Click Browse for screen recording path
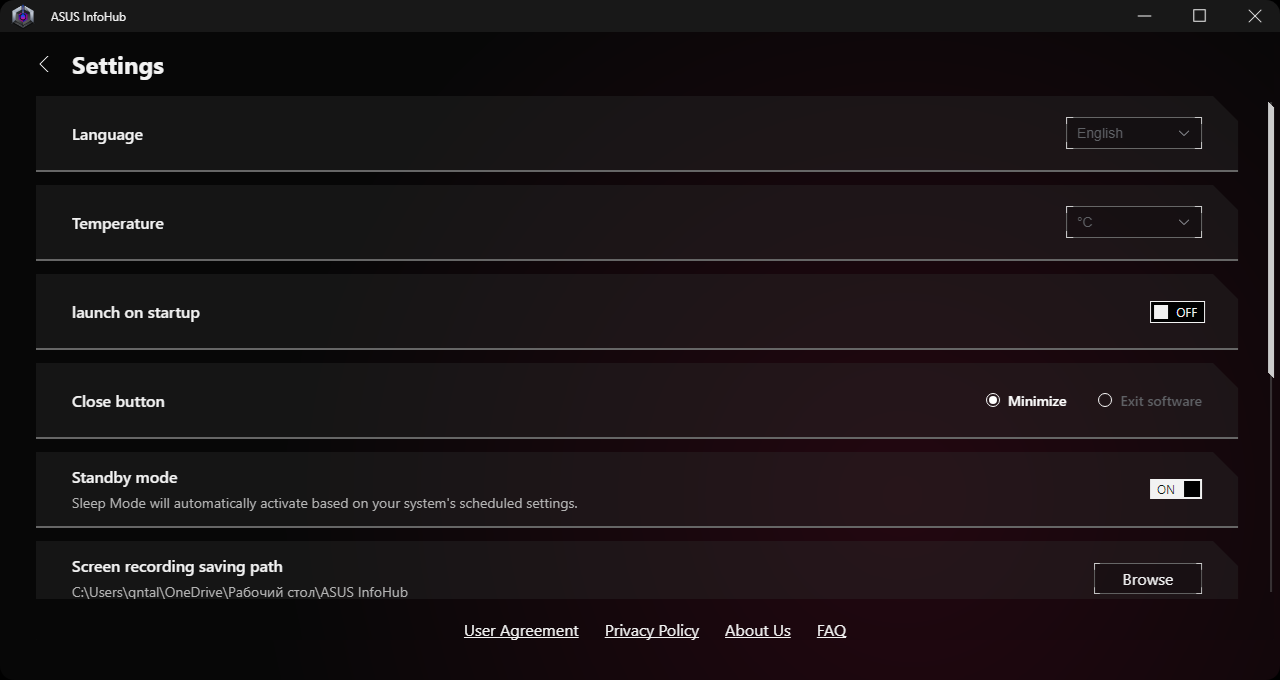This screenshot has width=1280, height=680. tap(1147, 579)
